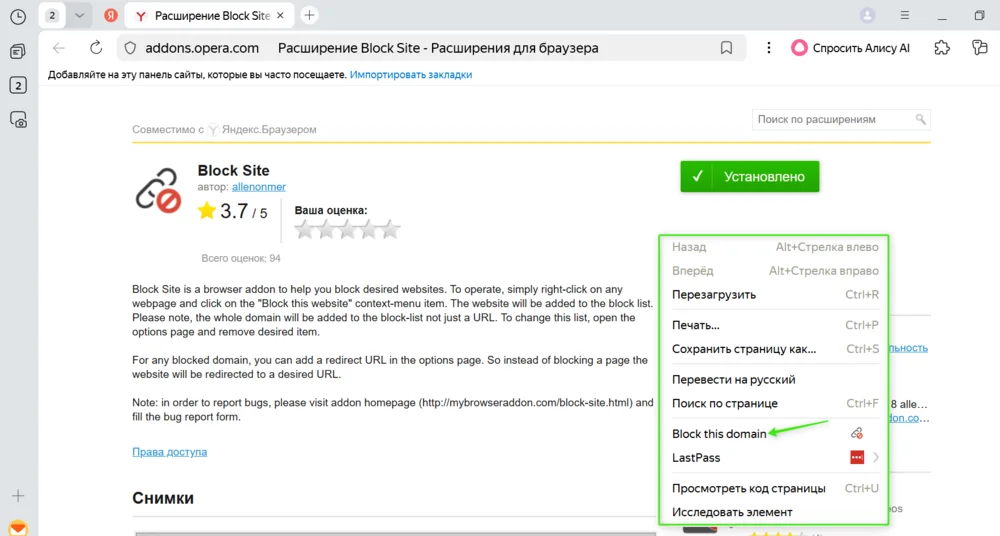Select Исследовать элемент in the context menu

click(775, 512)
